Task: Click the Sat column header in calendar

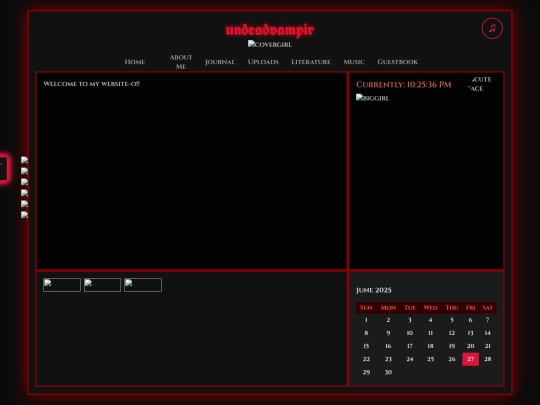Action: coord(487,308)
